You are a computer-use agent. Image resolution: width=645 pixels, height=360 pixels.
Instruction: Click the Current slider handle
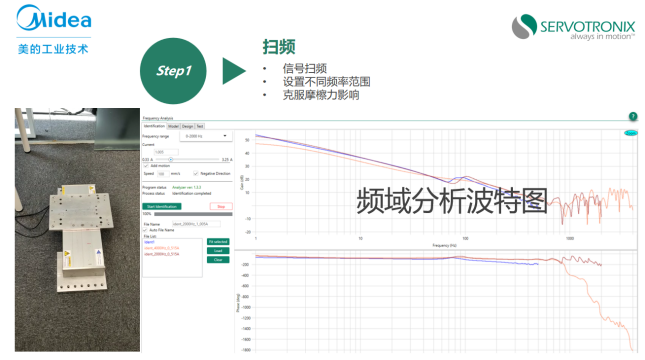(170, 159)
